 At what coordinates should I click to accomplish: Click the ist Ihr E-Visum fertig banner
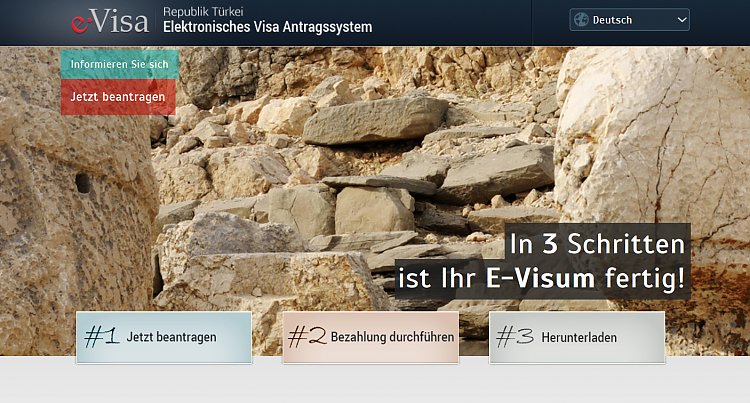pyautogui.click(x=542, y=279)
